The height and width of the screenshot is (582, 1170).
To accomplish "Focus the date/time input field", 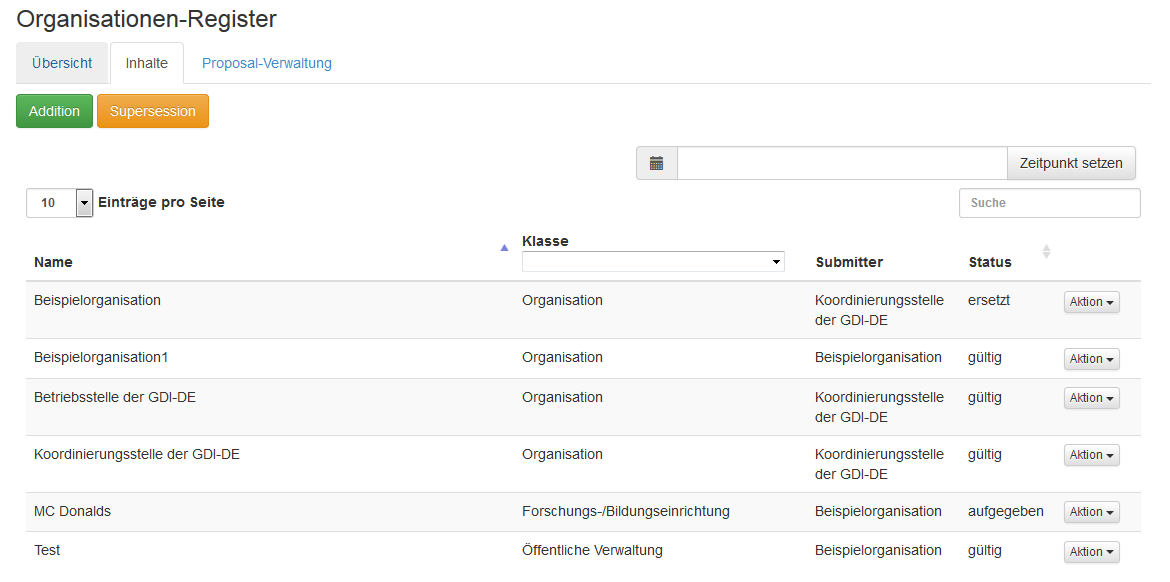I will pos(841,163).
